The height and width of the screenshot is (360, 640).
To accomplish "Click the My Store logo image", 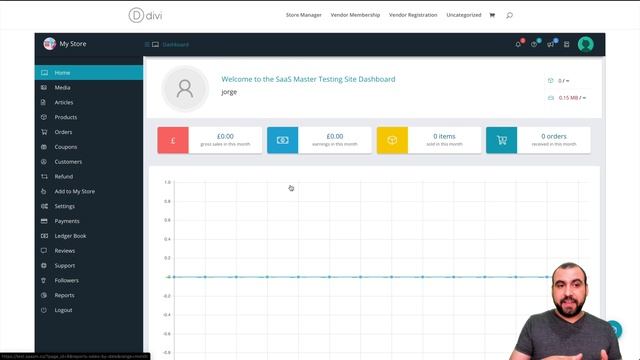I will point(49,44).
